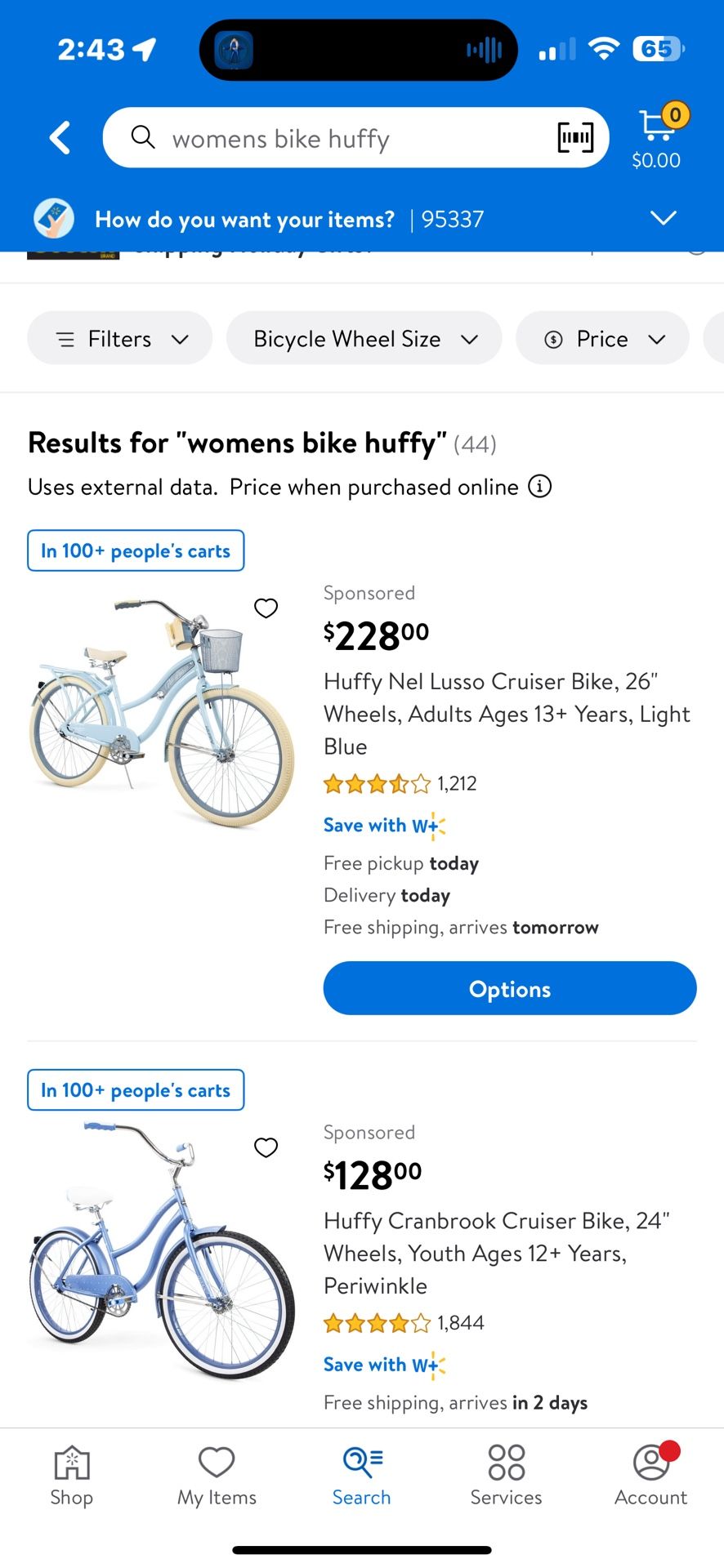Tap the search magnifier icon

coord(143,137)
